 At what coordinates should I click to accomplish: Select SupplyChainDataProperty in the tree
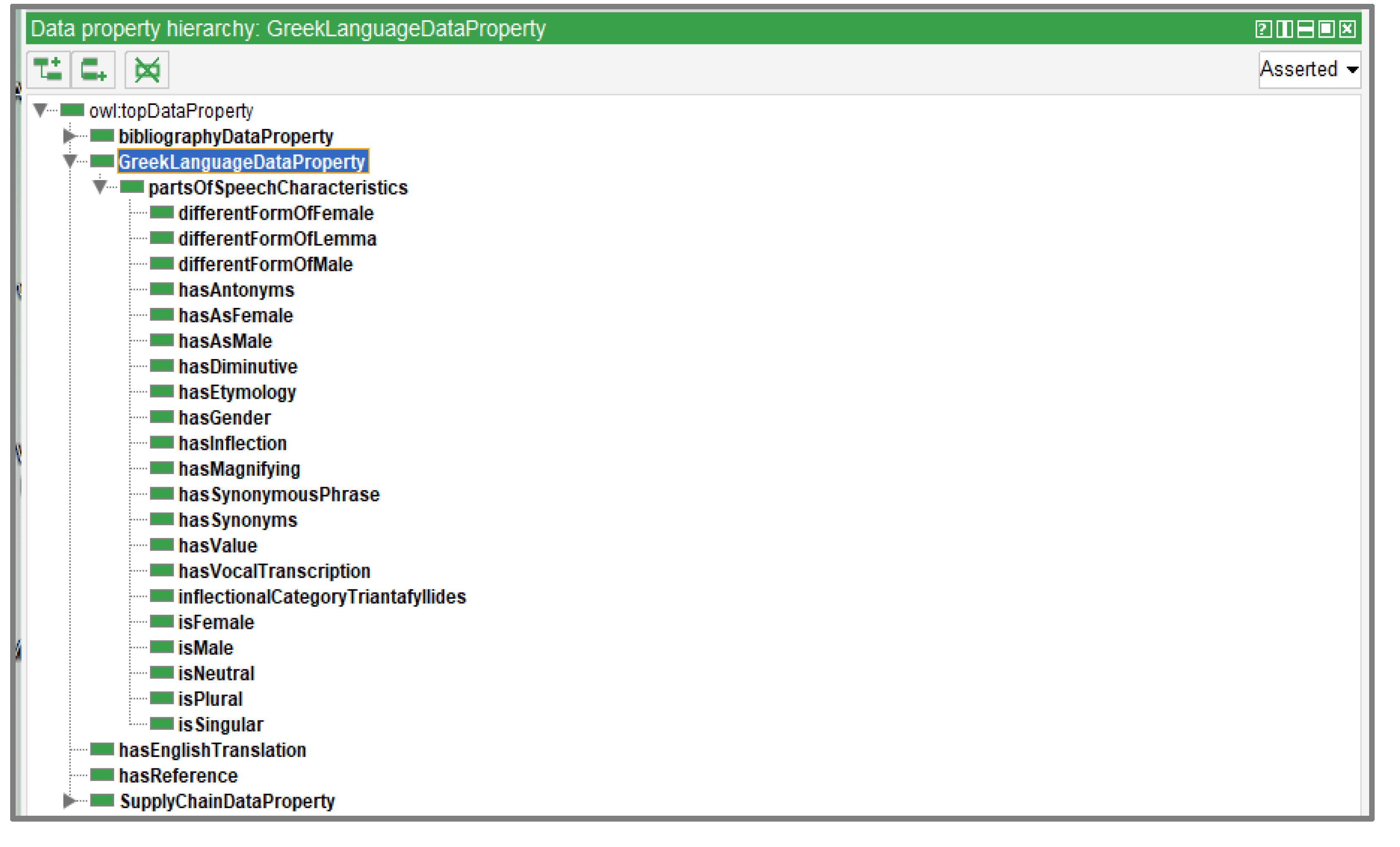click(227, 801)
